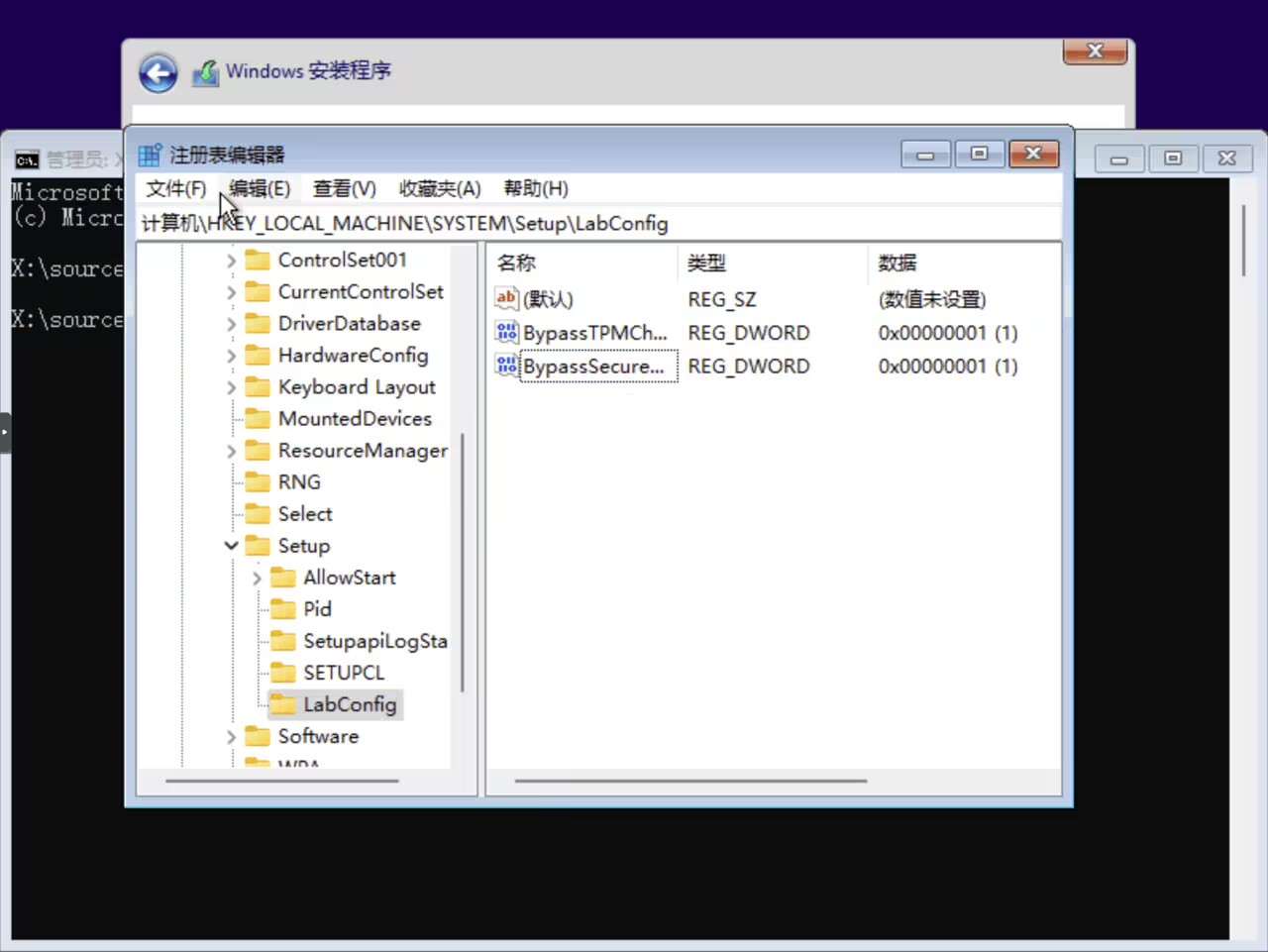Select MountedDevices folder icon
Image resolution: width=1268 pixels, height=952 pixels.
point(258,418)
